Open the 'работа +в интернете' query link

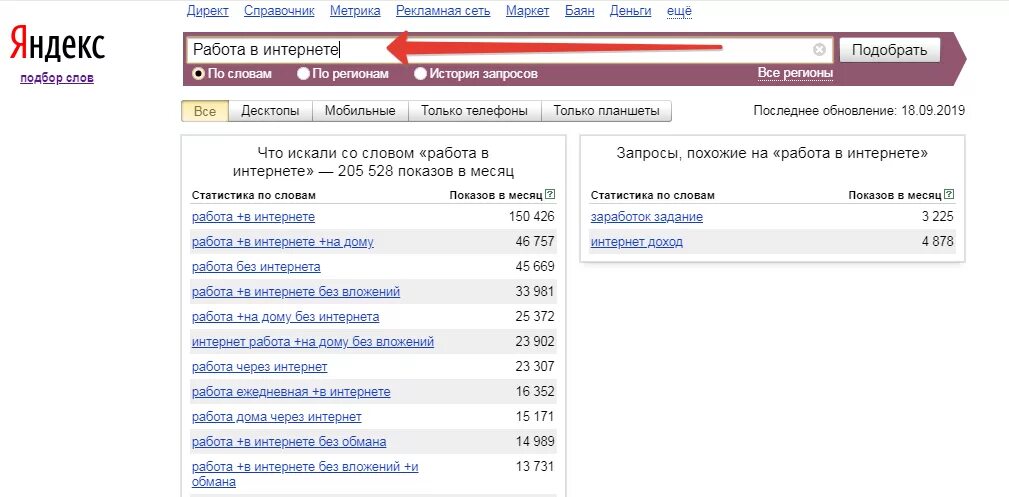[254, 217]
